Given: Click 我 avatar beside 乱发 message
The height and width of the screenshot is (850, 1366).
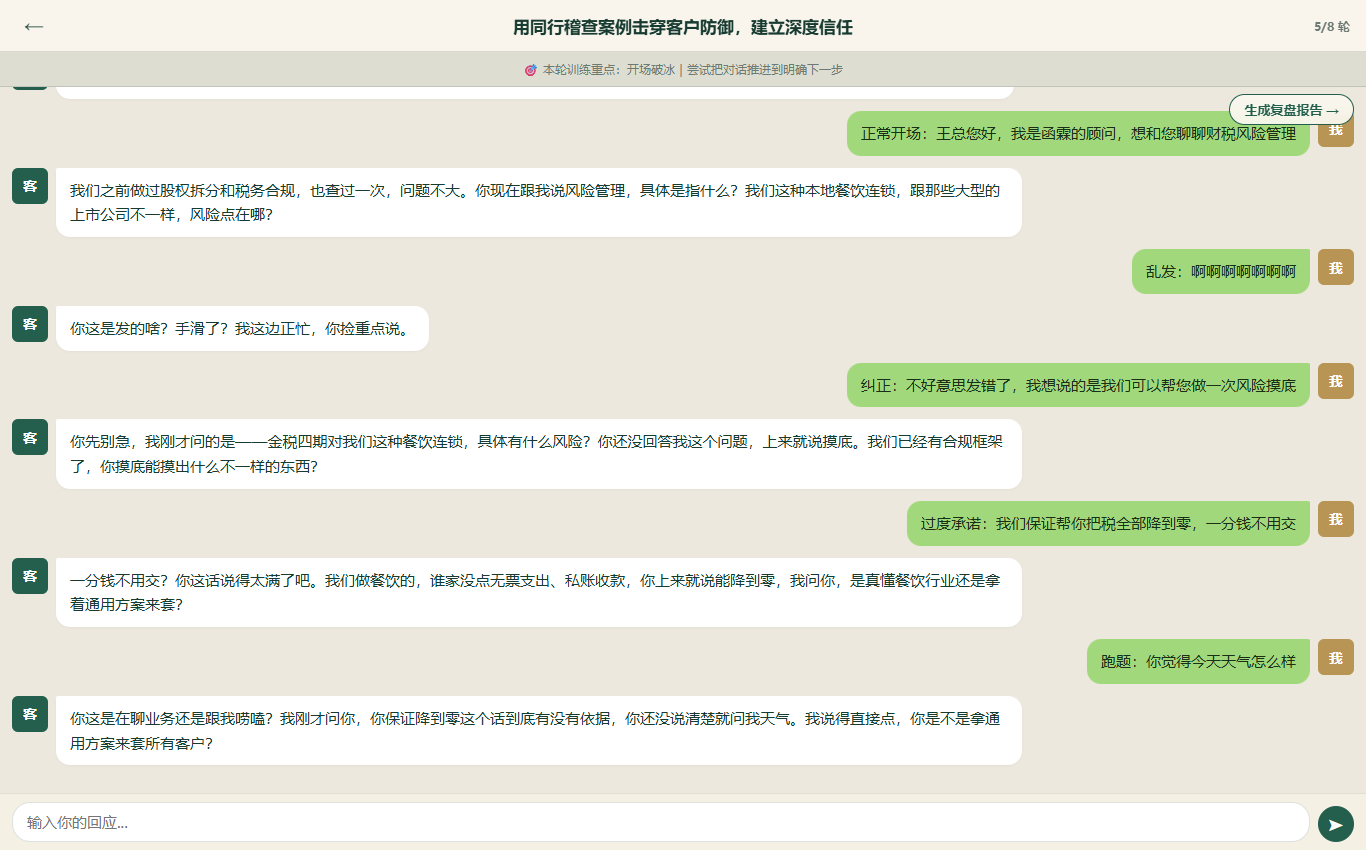Looking at the screenshot, I should pos(1336,267).
